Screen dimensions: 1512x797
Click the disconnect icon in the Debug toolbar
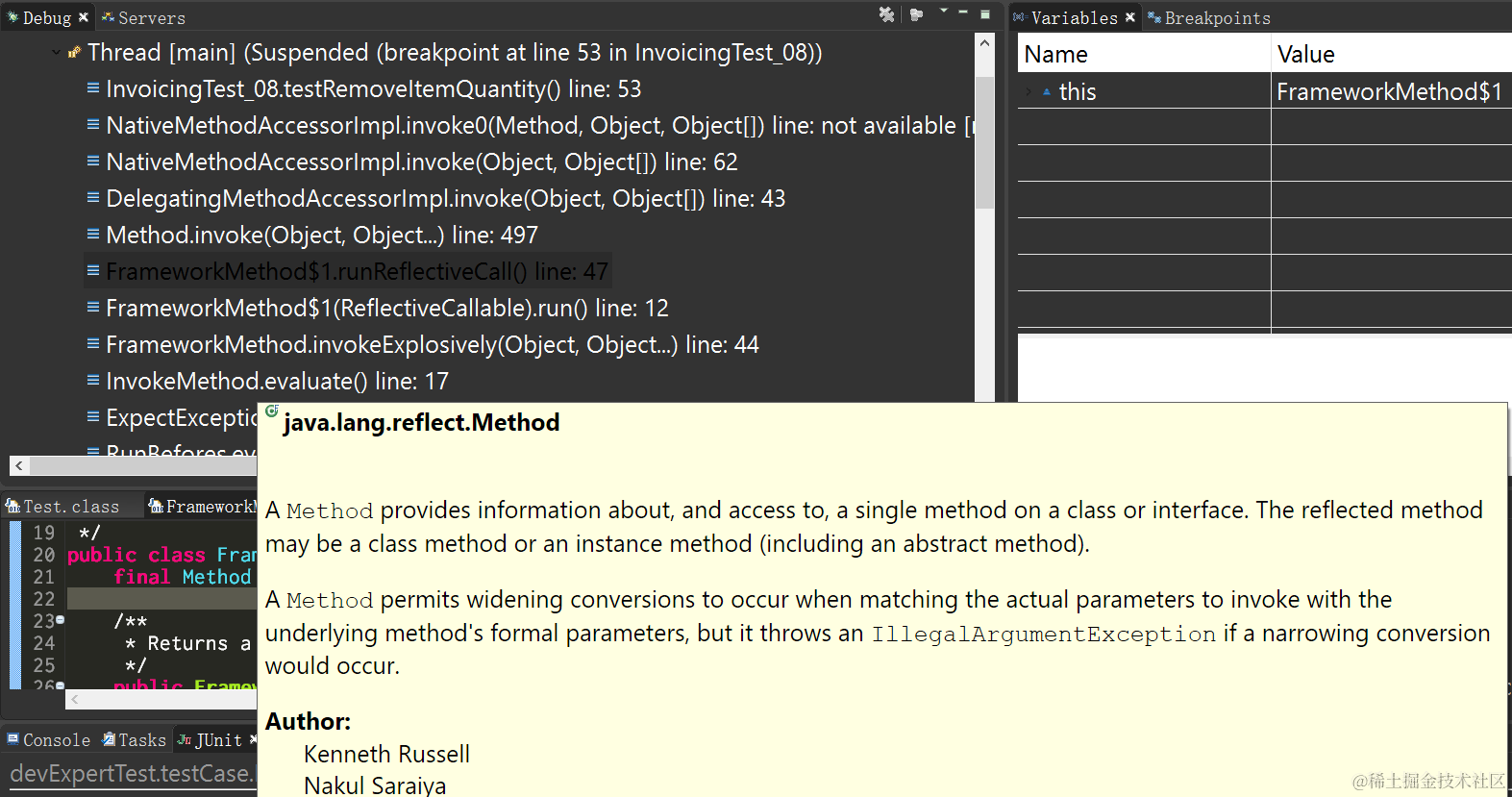coord(917,14)
